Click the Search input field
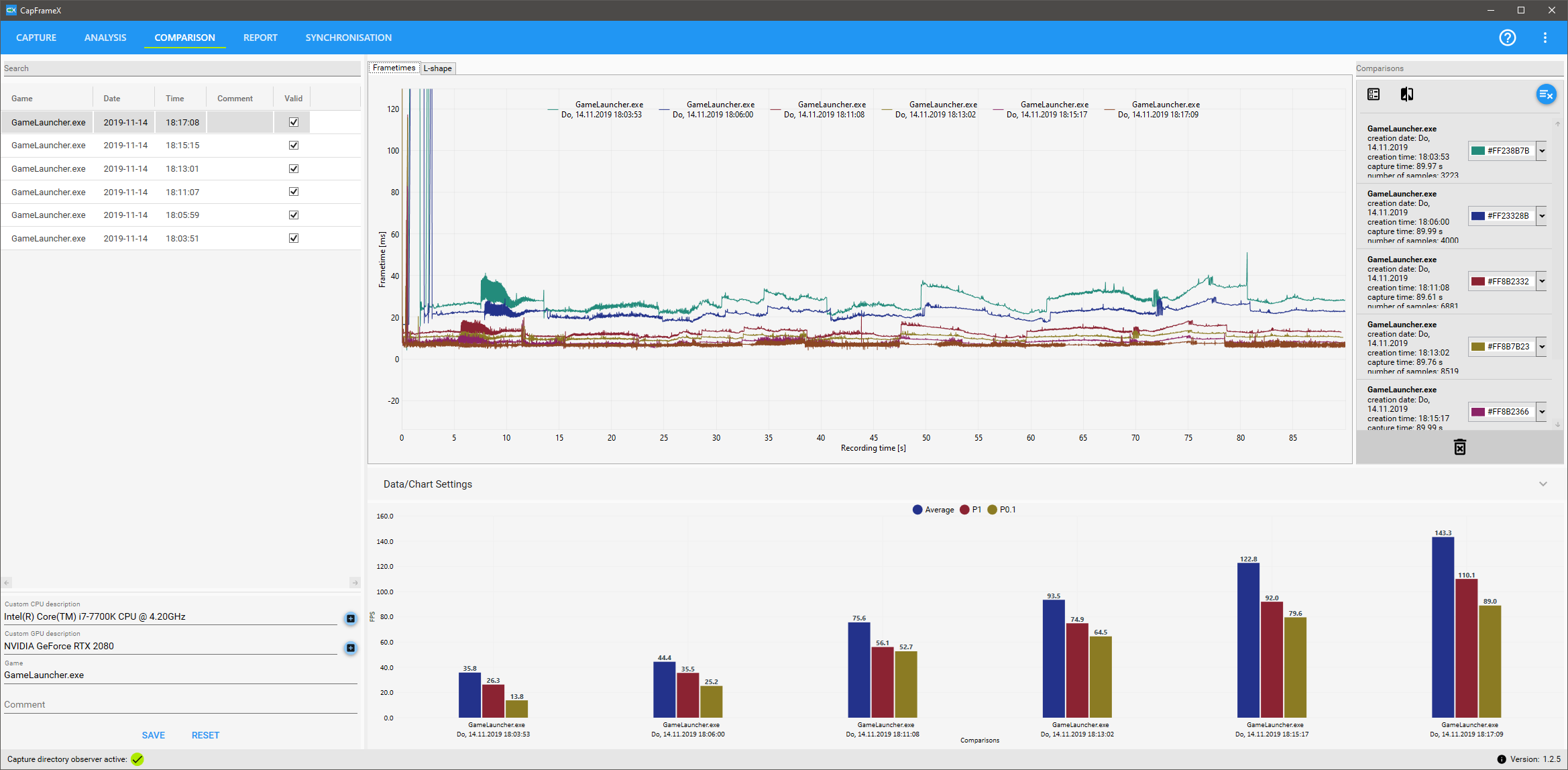 pos(181,68)
